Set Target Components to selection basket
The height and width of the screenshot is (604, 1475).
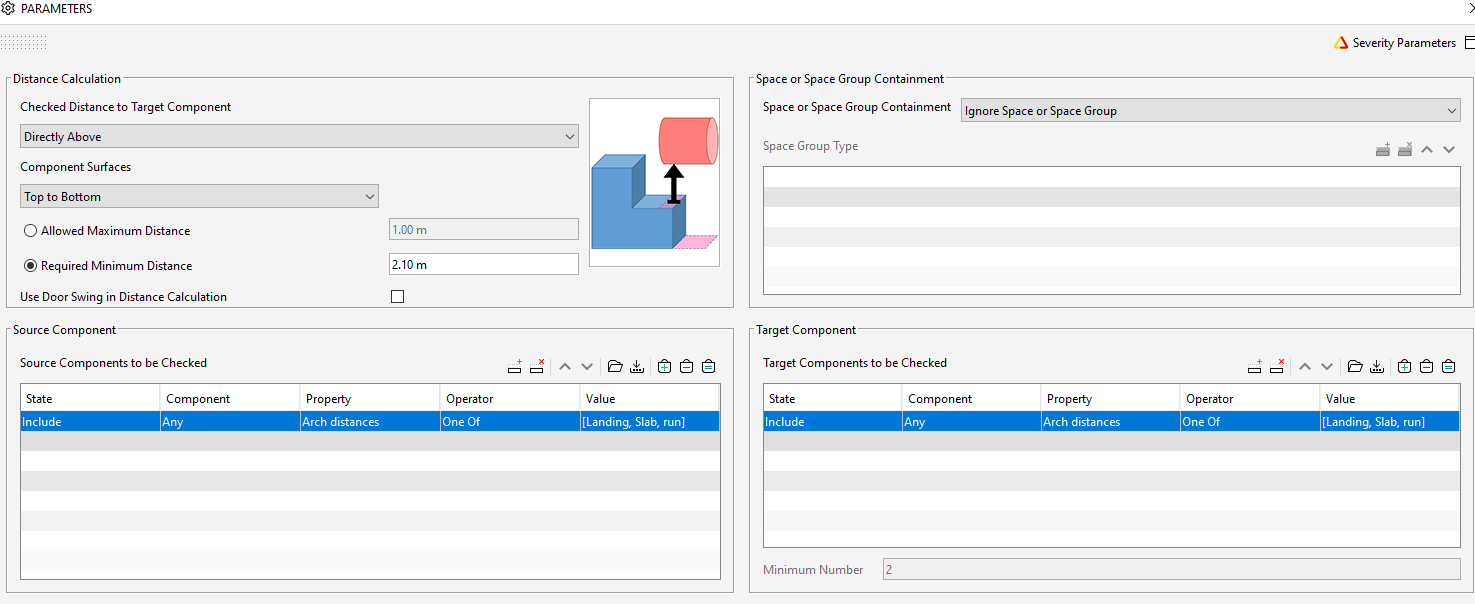point(1448,367)
